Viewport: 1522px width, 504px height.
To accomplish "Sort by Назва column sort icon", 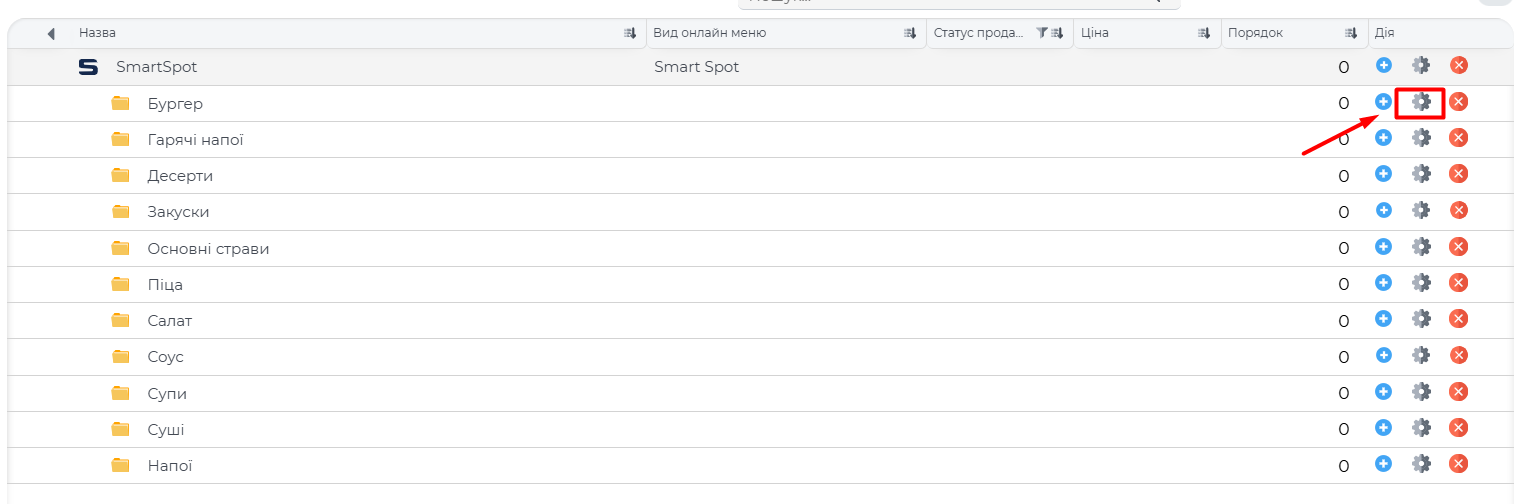I will tap(630, 34).
